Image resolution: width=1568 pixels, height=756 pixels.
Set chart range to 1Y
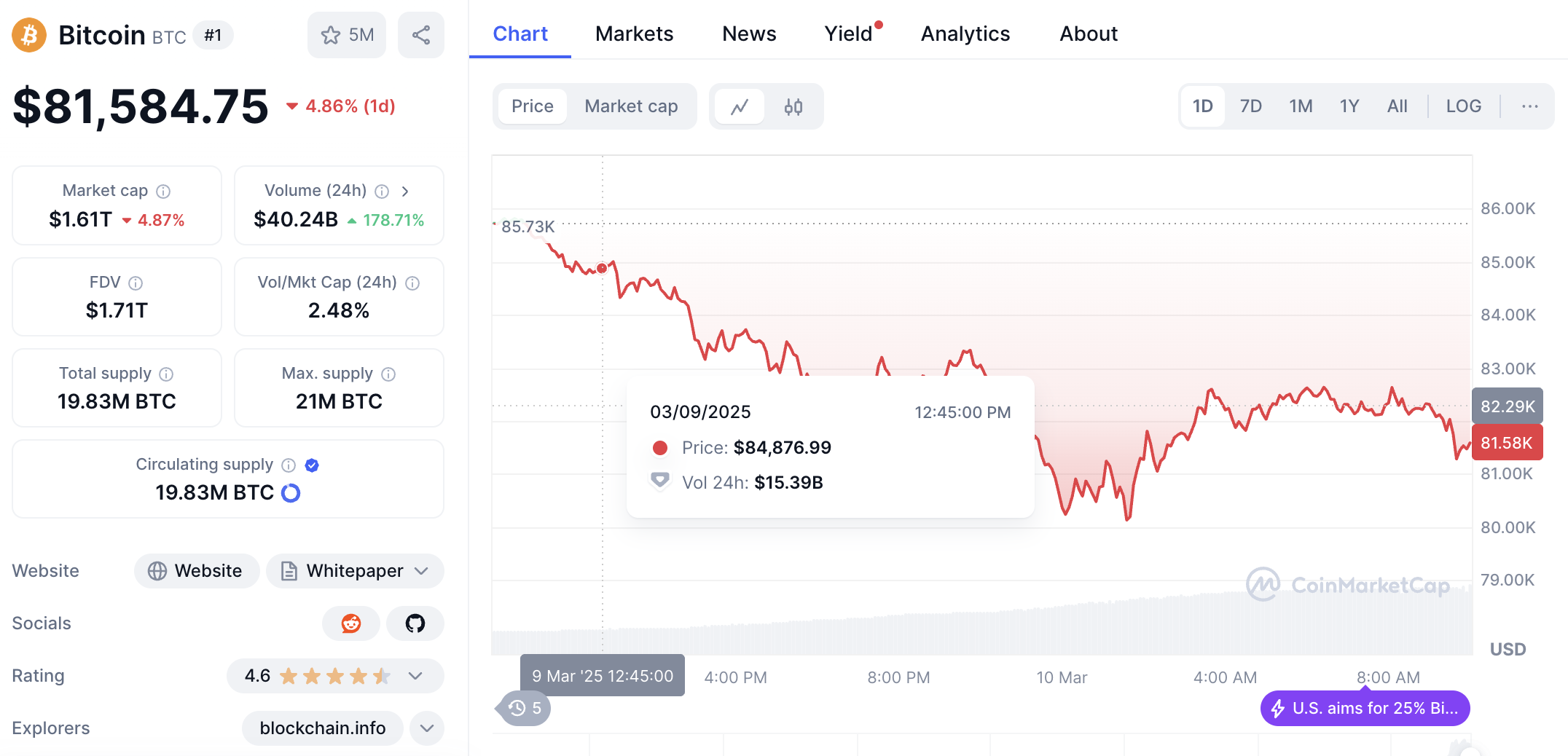1349,106
